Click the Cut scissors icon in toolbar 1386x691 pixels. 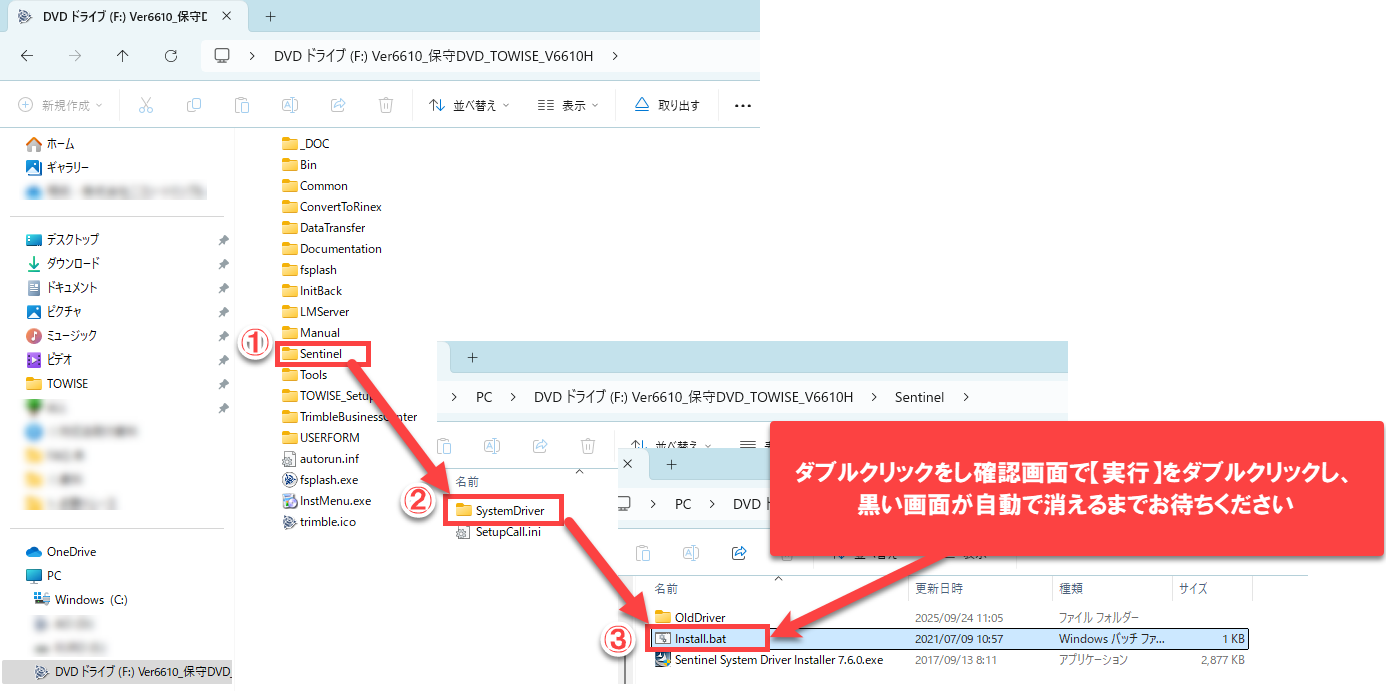point(146,105)
